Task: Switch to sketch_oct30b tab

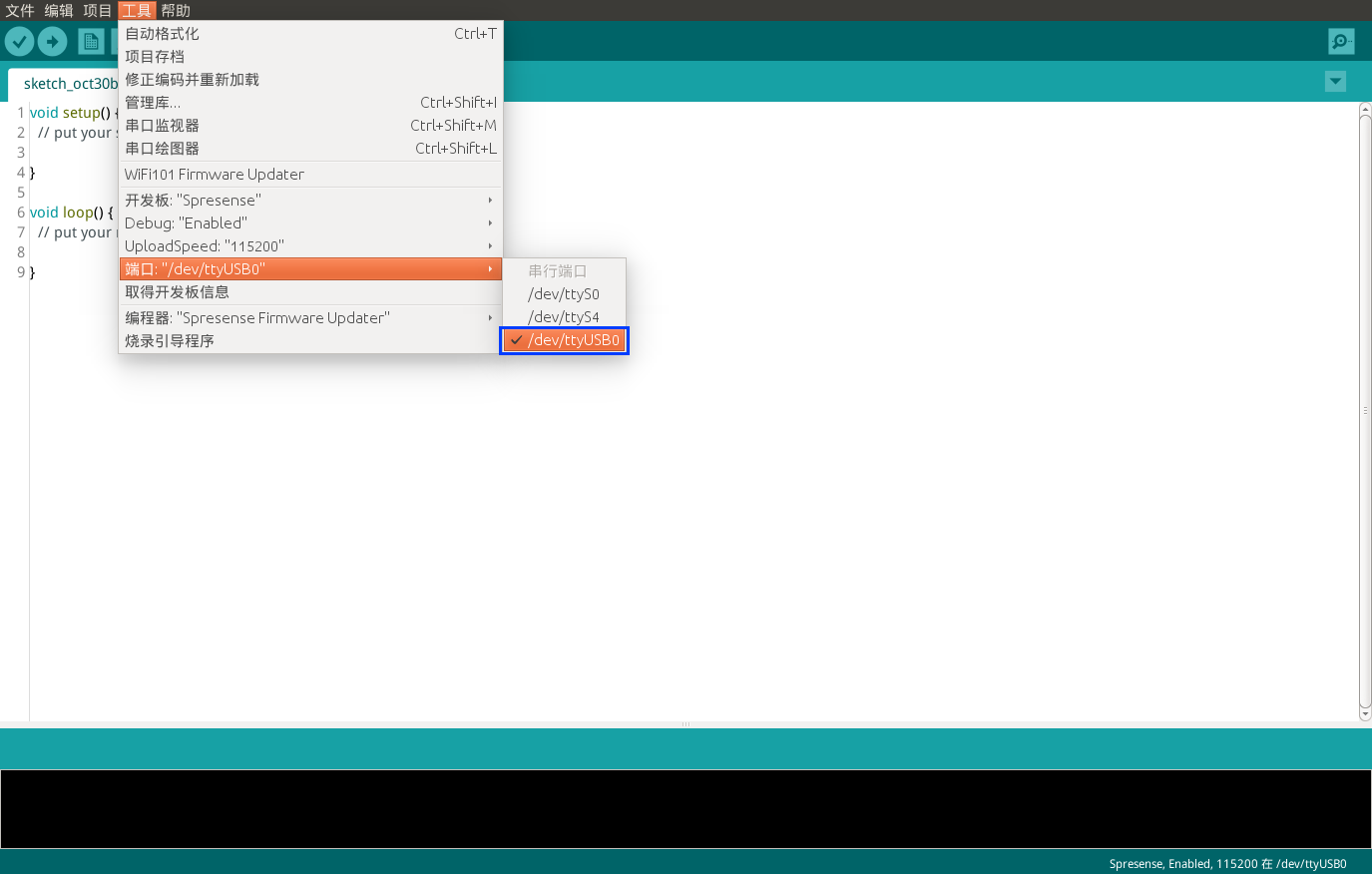Action: click(x=68, y=84)
